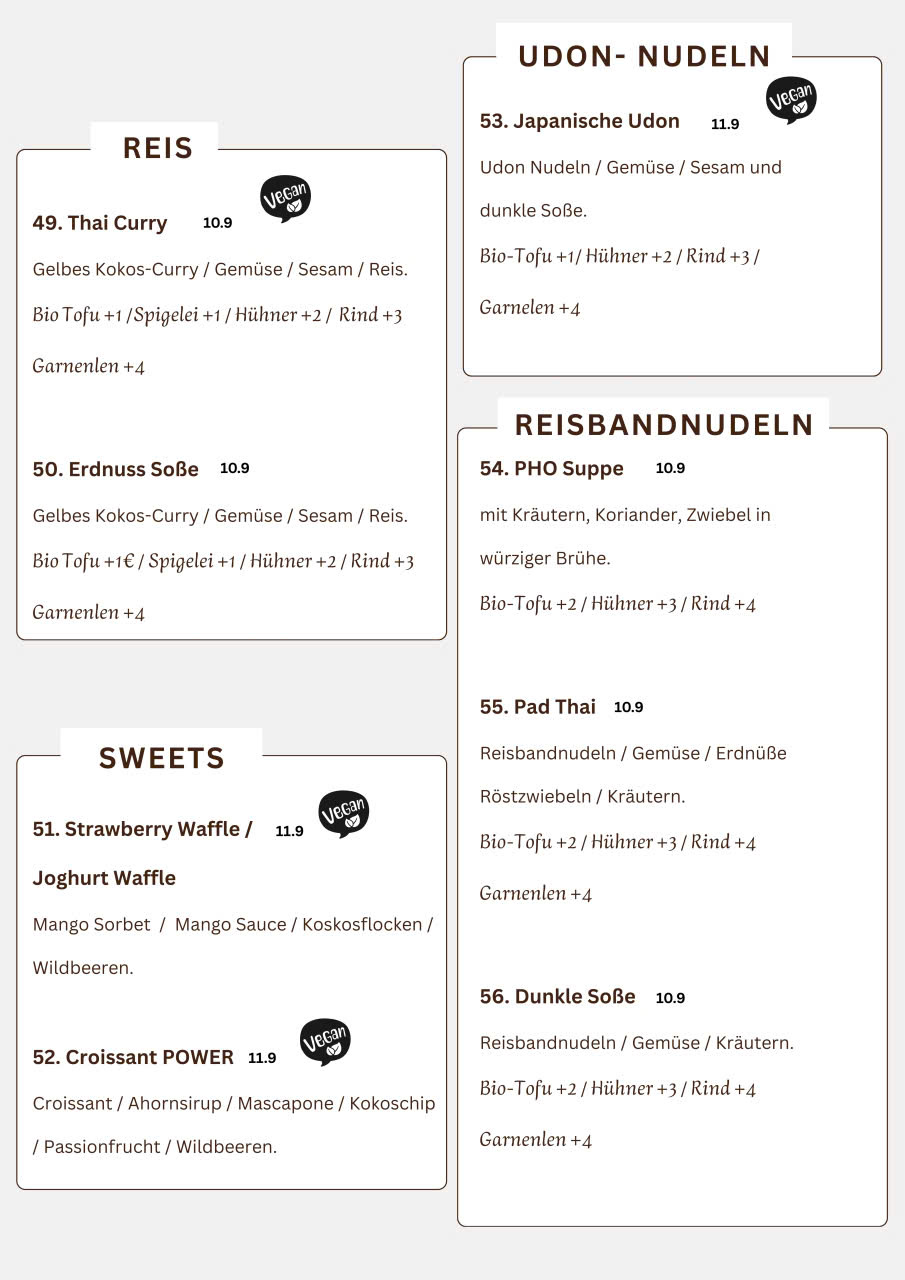The height and width of the screenshot is (1280, 905).
Task: Choose 53. Japanische Udon dish title
Action: [580, 121]
